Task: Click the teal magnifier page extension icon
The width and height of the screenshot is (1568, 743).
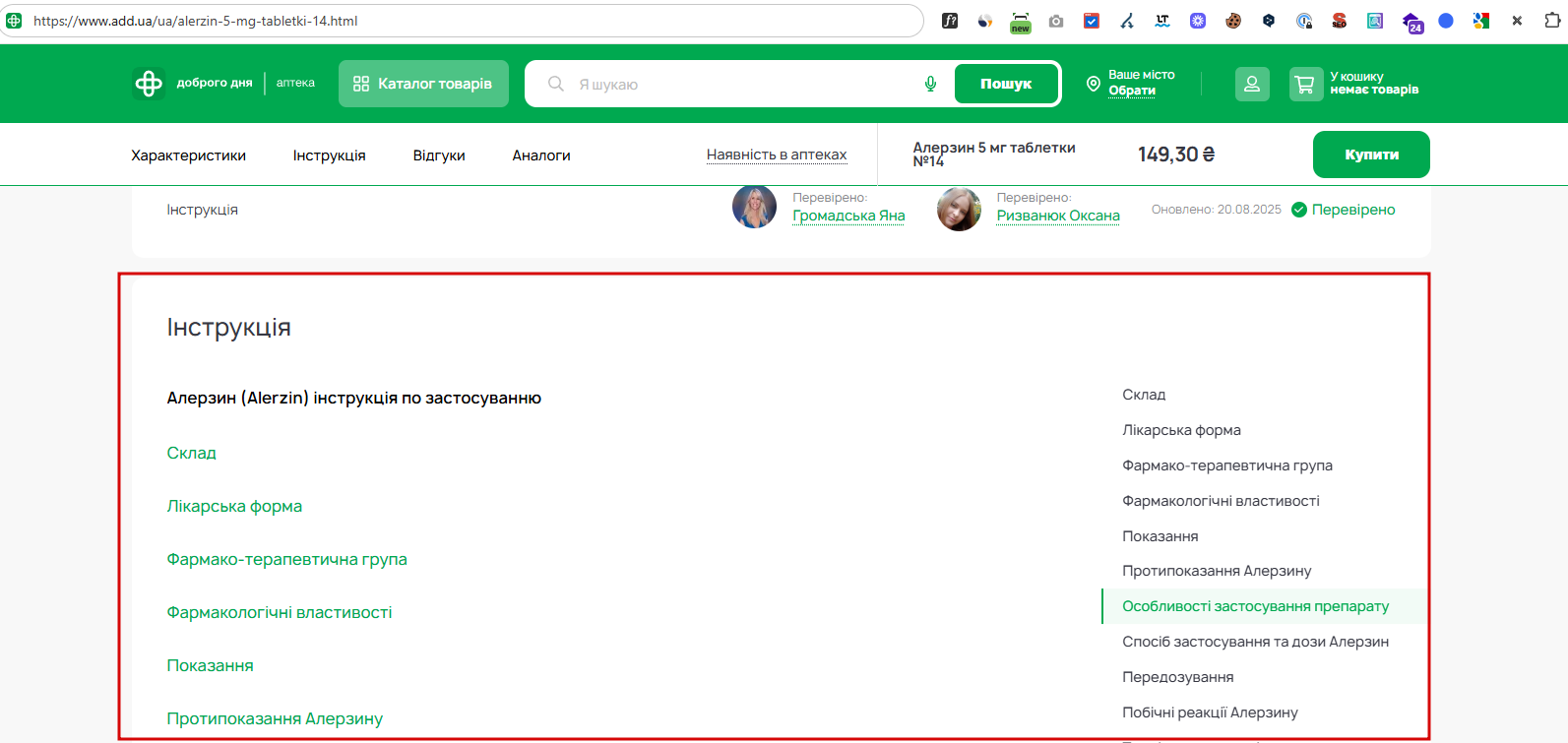Action: (x=1375, y=21)
